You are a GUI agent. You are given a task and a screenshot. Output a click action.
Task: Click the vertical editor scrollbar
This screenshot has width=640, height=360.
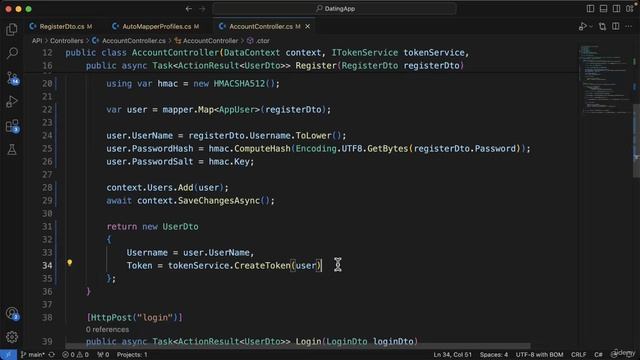(x=636, y=141)
